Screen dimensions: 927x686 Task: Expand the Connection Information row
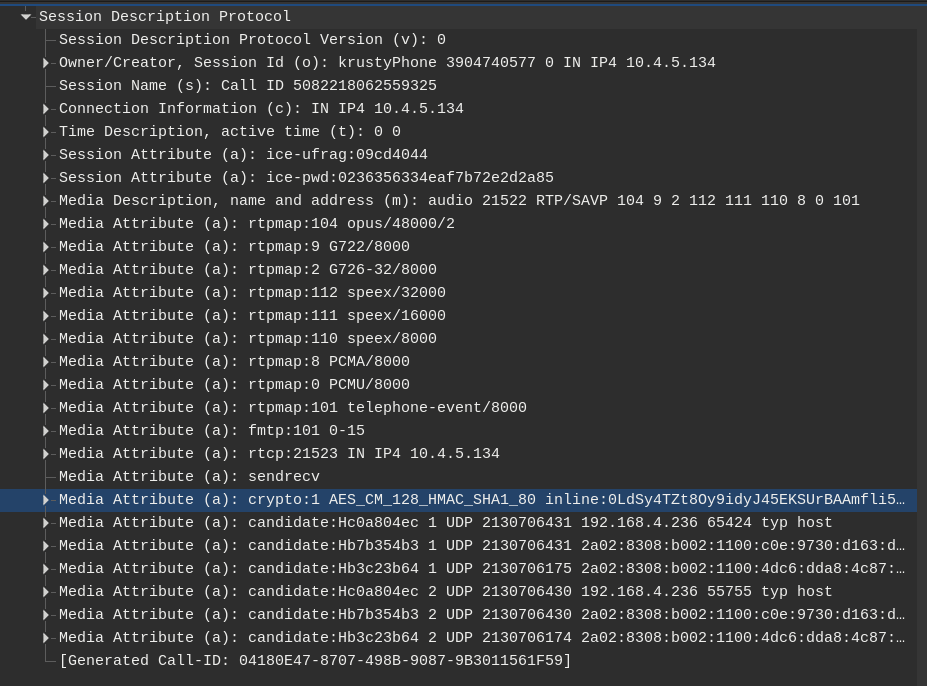pyautogui.click(x=46, y=109)
